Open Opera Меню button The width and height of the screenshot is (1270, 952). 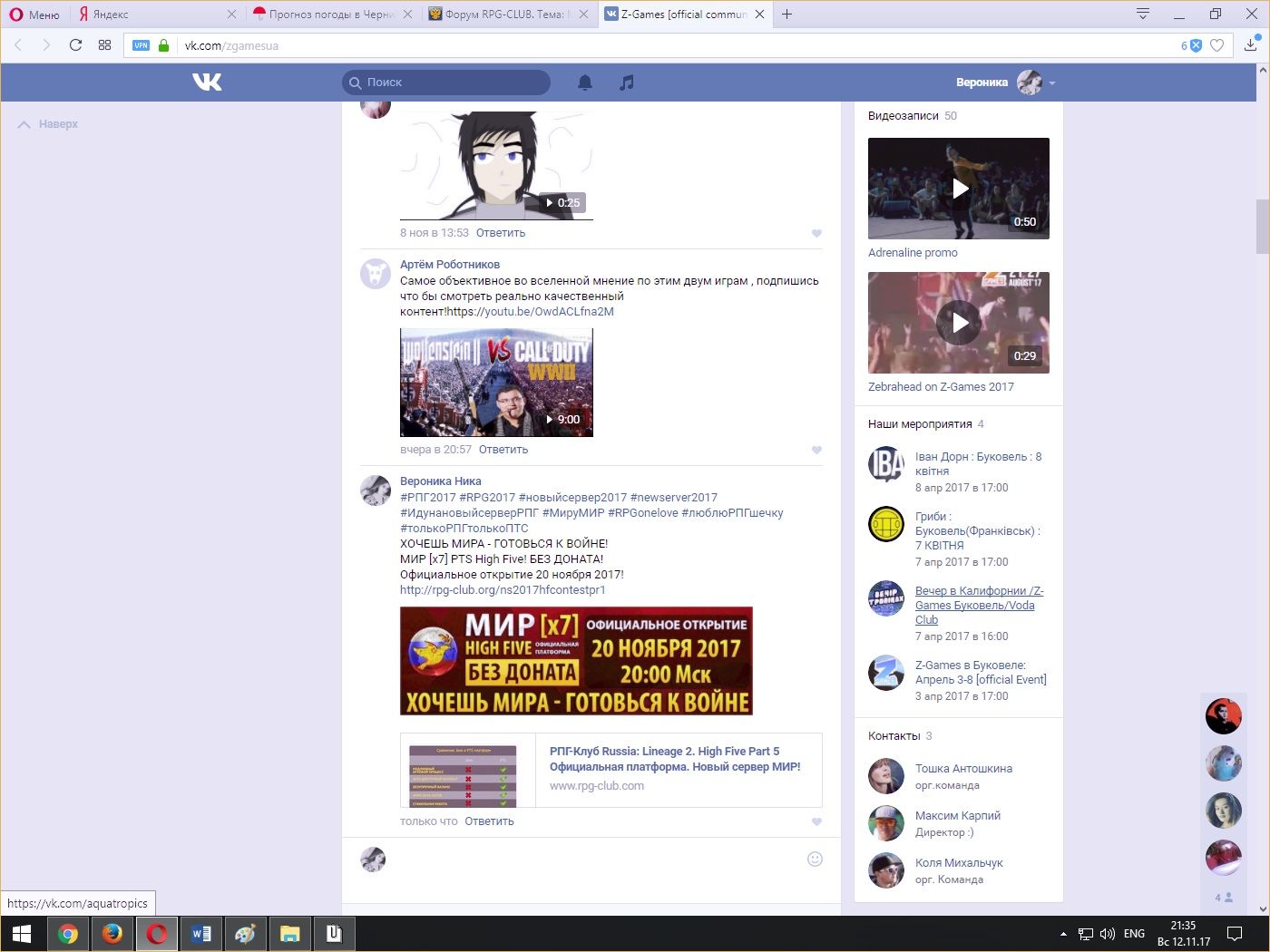34,15
